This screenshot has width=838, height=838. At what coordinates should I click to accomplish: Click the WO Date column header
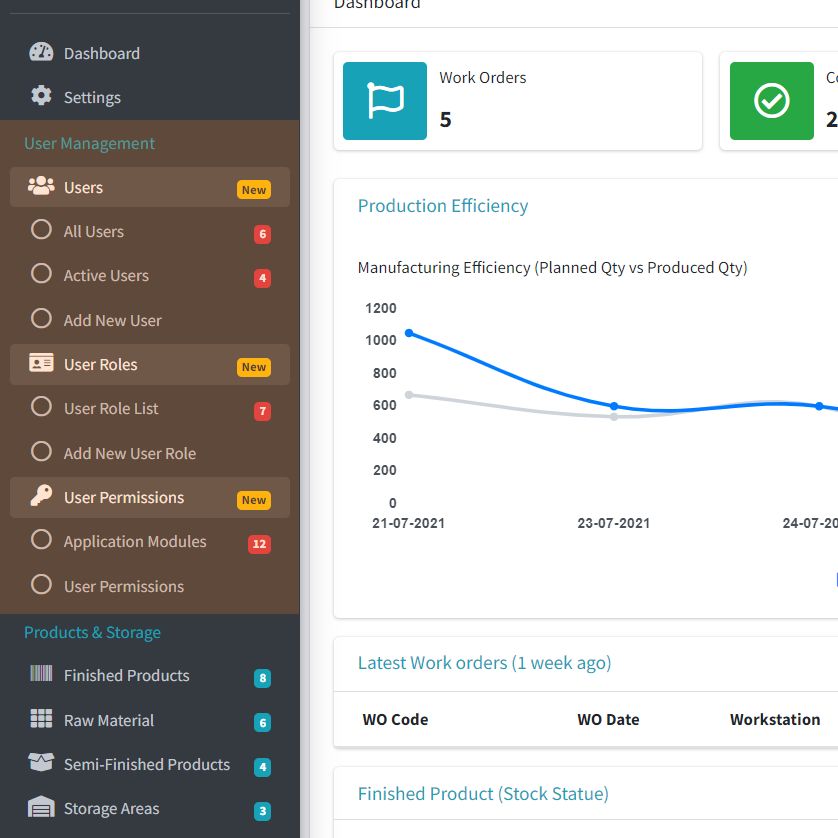coord(608,719)
